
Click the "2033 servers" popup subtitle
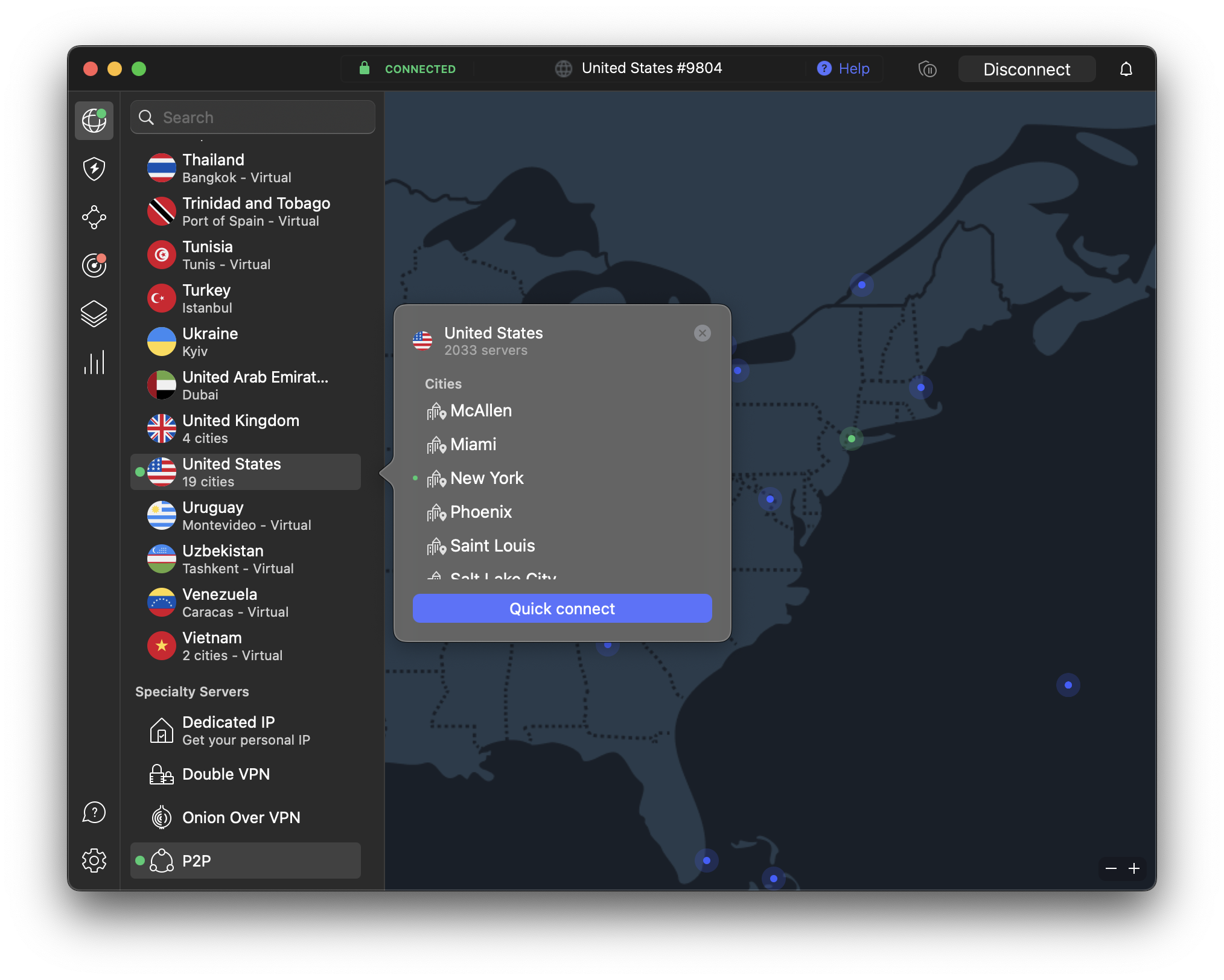[x=486, y=351]
